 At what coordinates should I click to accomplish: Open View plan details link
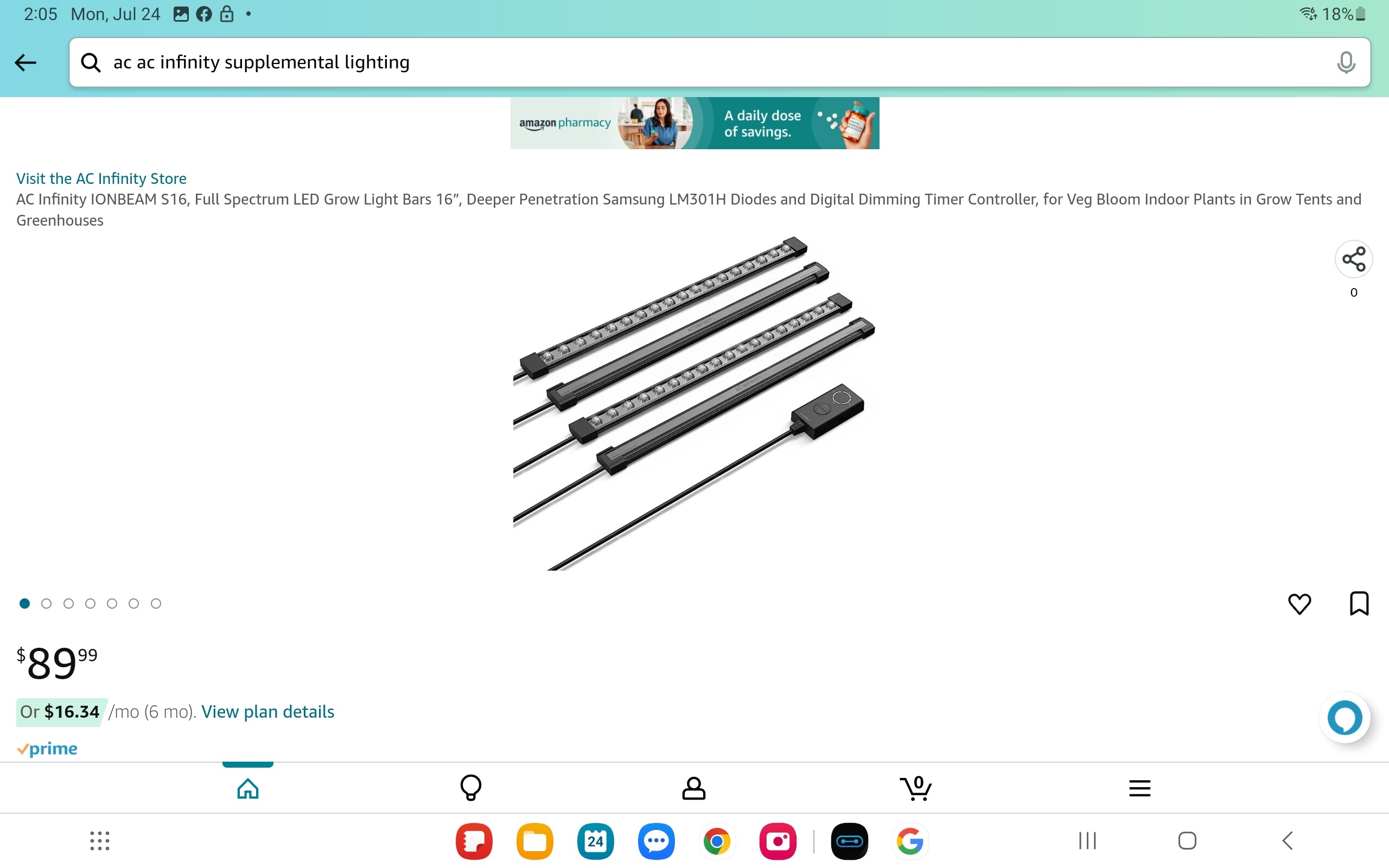[267, 712]
